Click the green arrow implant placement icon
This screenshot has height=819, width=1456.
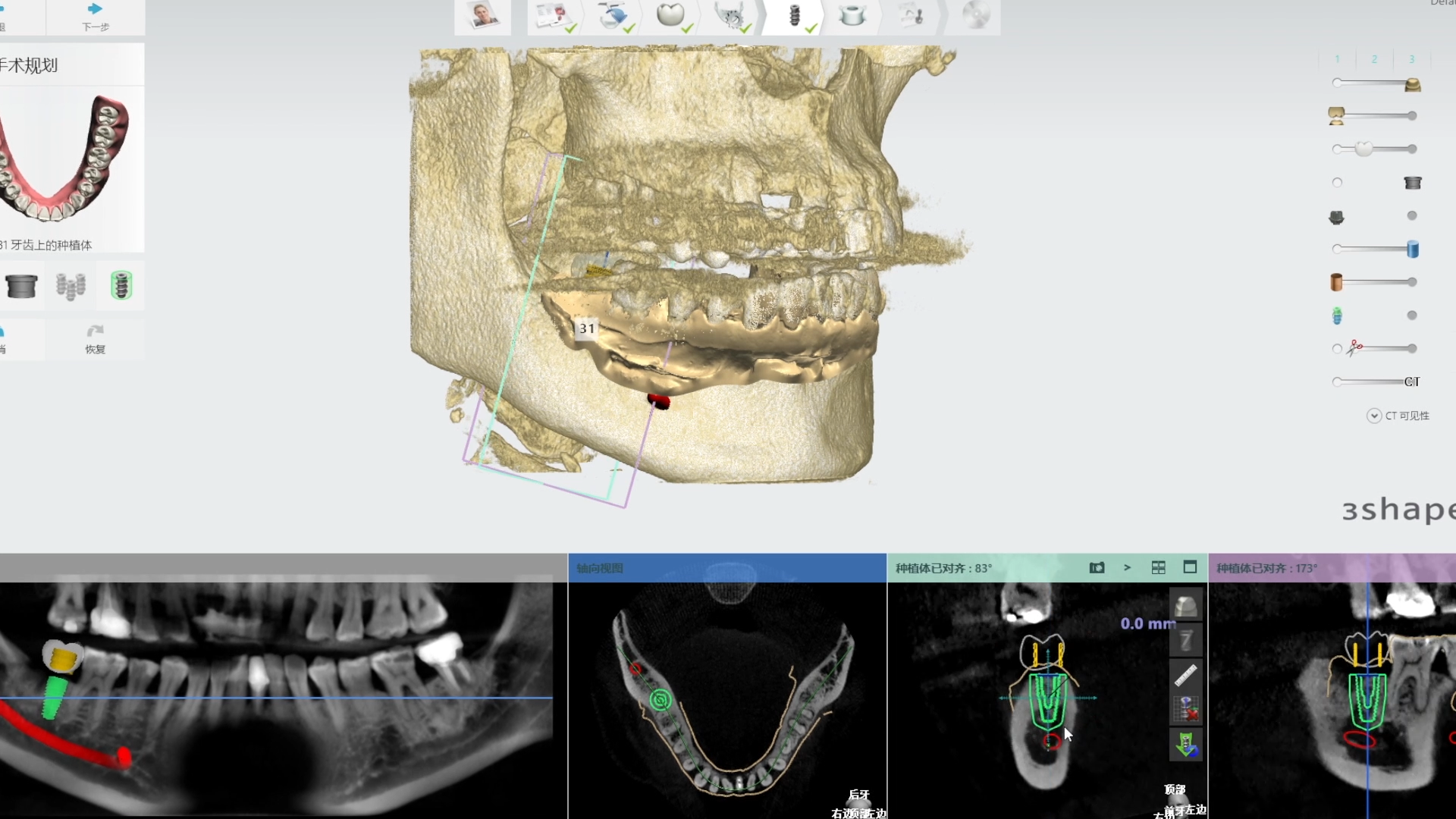(x=1186, y=744)
